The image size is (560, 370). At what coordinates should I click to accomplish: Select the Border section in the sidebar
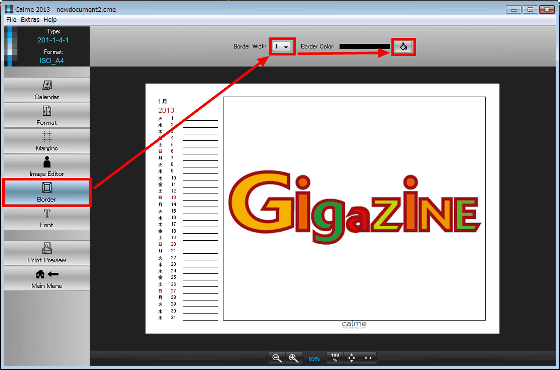click(x=47, y=192)
